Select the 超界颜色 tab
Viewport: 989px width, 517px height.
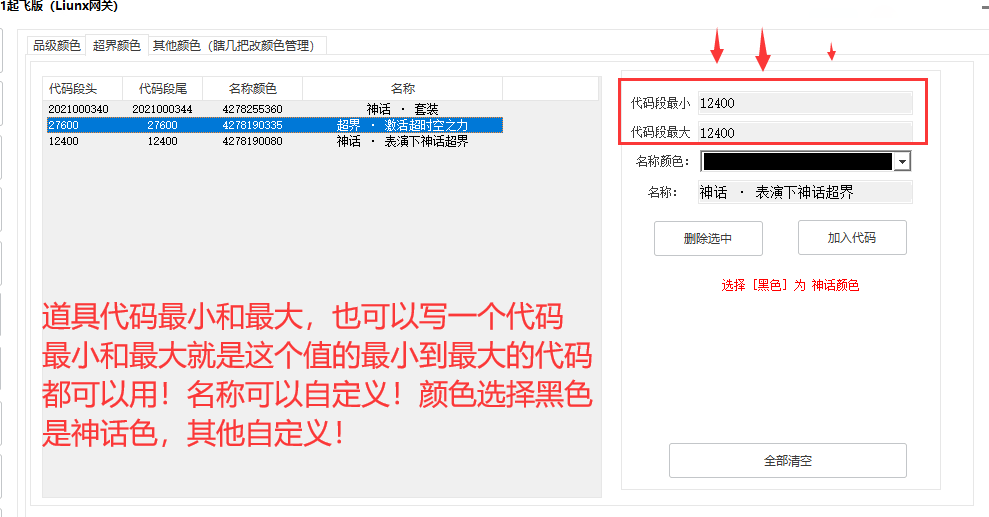pyautogui.click(x=117, y=45)
